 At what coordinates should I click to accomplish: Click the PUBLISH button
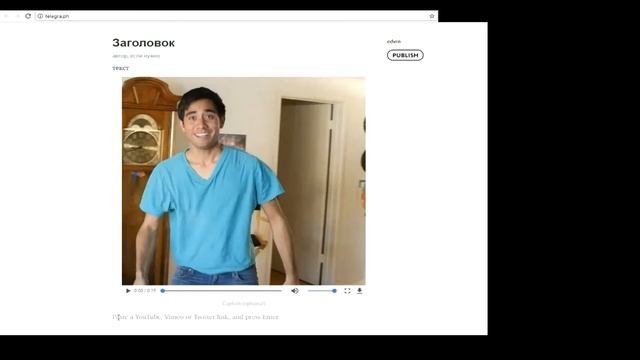tap(405, 55)
